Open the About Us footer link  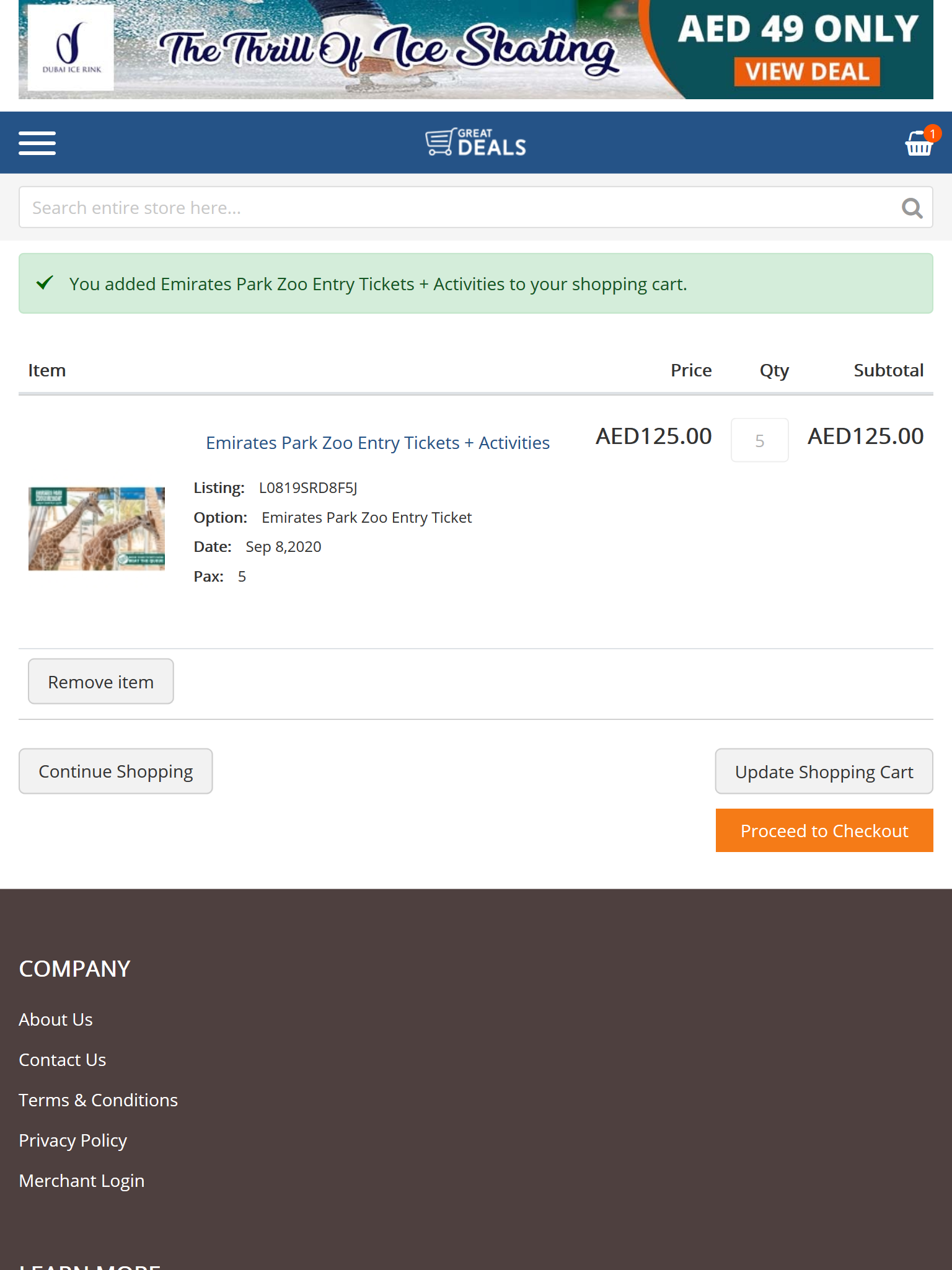(x=56, y=1019)
